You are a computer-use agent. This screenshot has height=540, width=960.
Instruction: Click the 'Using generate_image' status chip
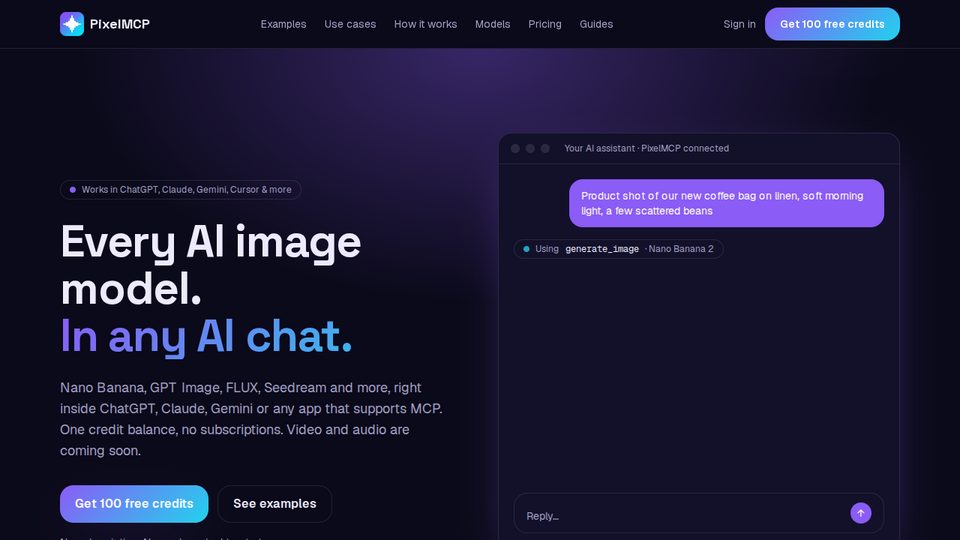(x=618, y=249)
